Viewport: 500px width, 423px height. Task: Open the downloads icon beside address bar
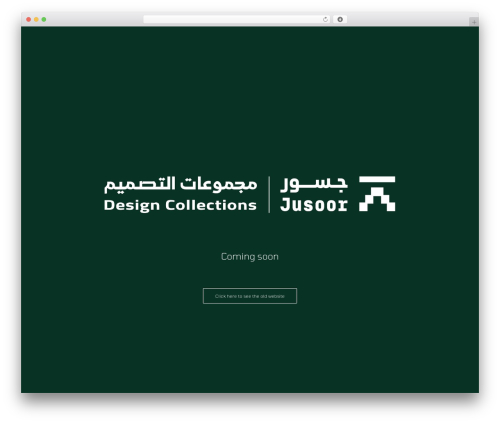[x=340, y=19]
